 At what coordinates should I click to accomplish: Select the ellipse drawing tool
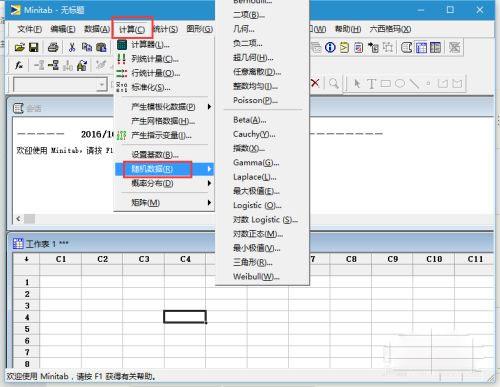click(x=400, y=83)
